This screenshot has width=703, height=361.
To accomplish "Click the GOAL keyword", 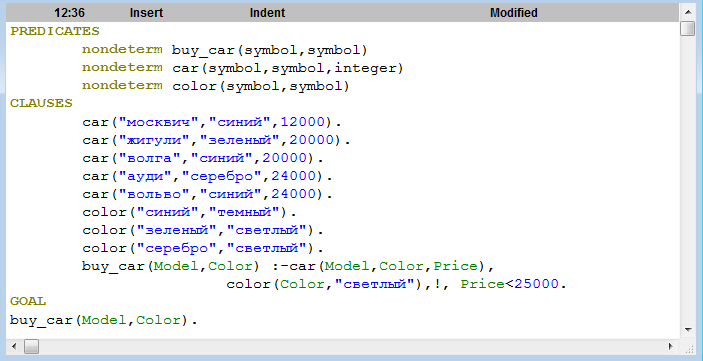I will coord(28,301).
